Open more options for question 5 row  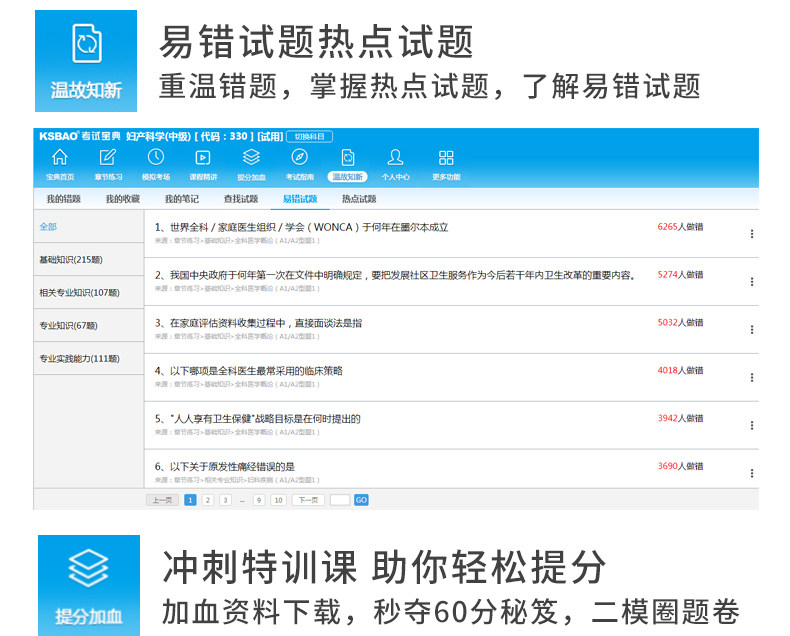pyautogui.click(x=752, y=425)
